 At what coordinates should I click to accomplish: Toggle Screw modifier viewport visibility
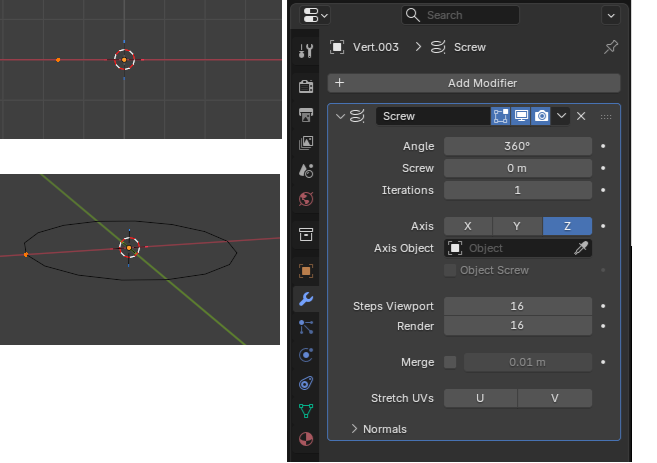click(521, 116)
